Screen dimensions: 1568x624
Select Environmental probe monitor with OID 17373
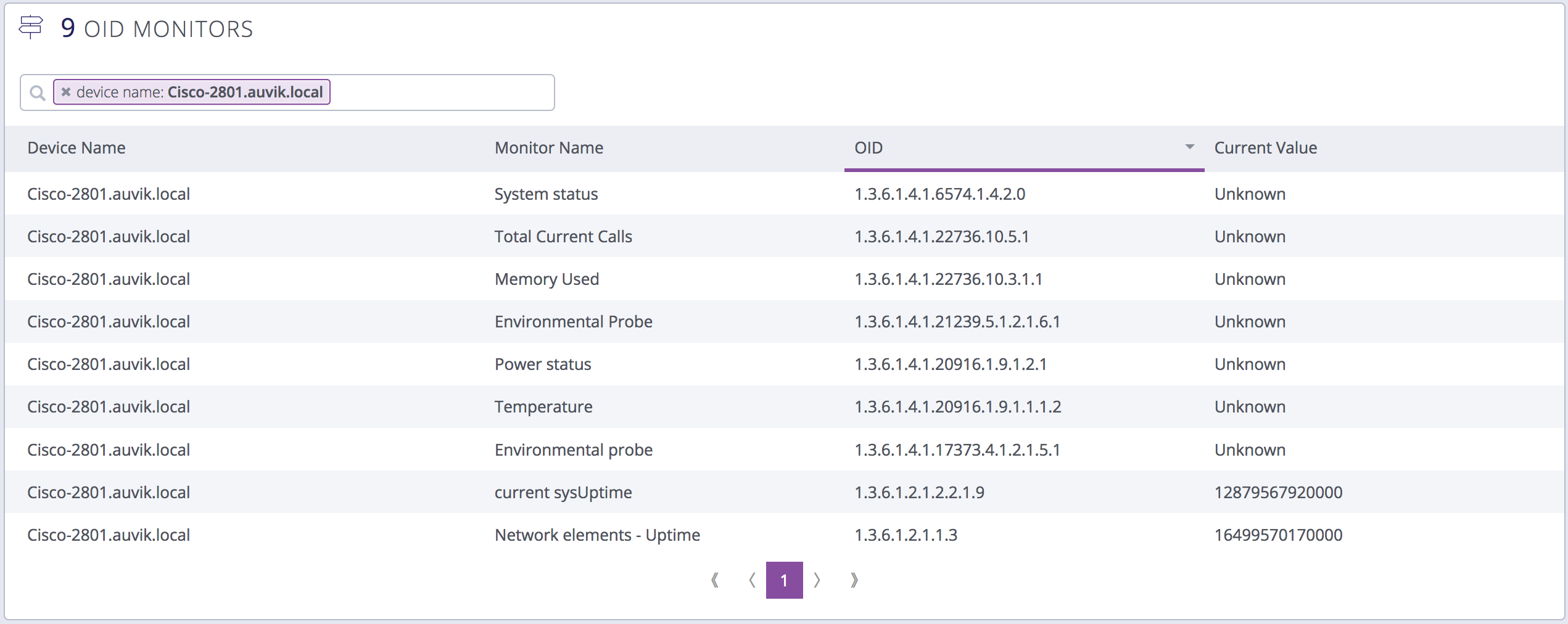pos(574,450)
